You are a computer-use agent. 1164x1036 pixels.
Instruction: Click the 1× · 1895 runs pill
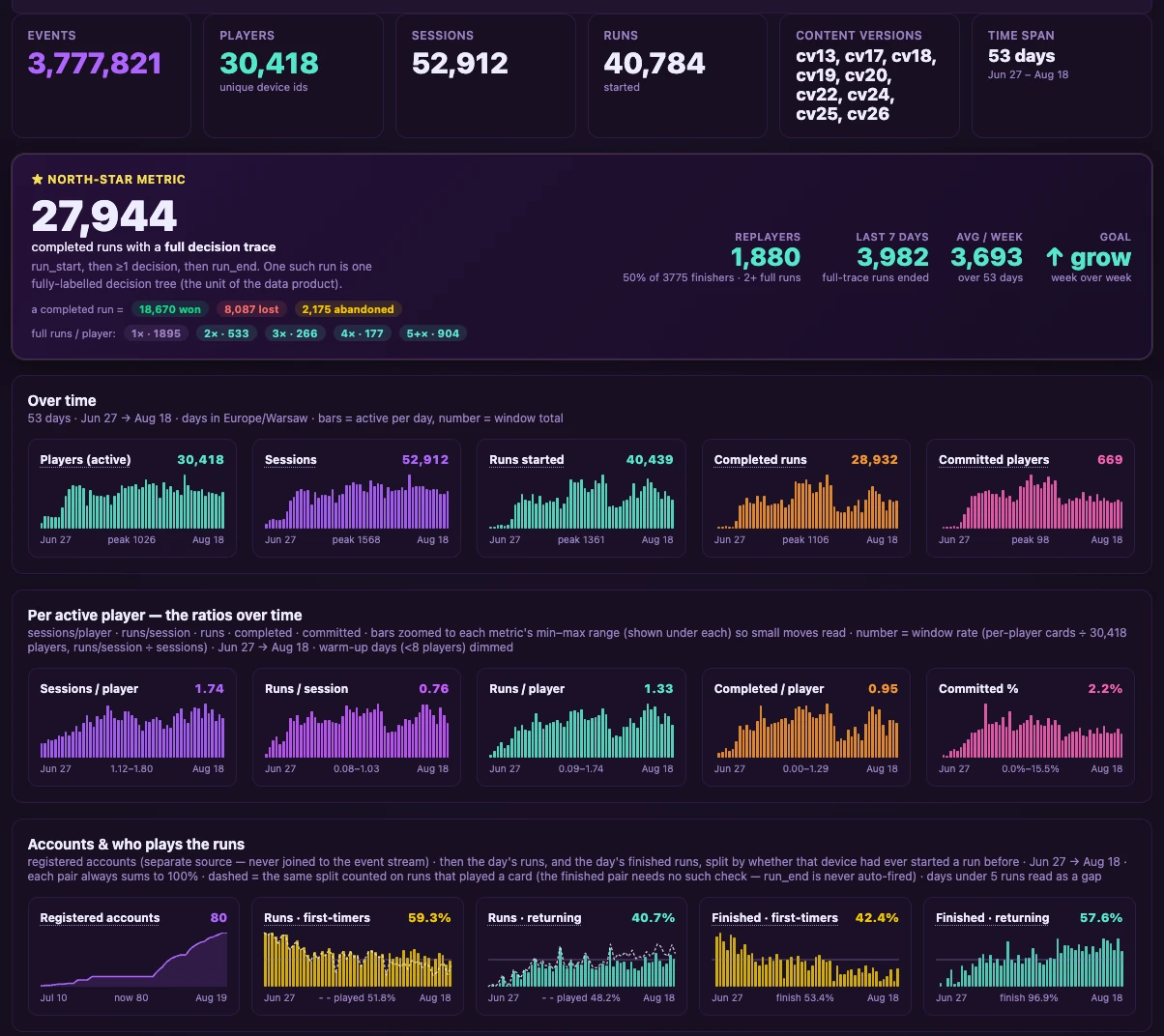click(157, 333)
